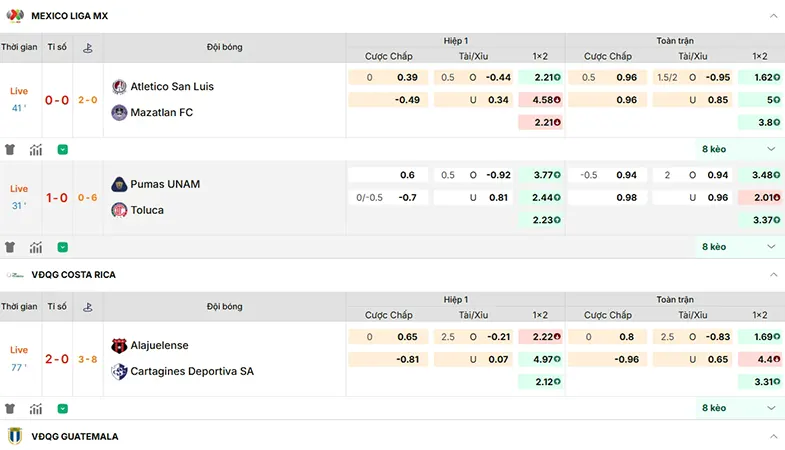Collapse the VĐQG Guatemala league section
Viewport: 785px width, 450px height.
click(x=773, y=436)
